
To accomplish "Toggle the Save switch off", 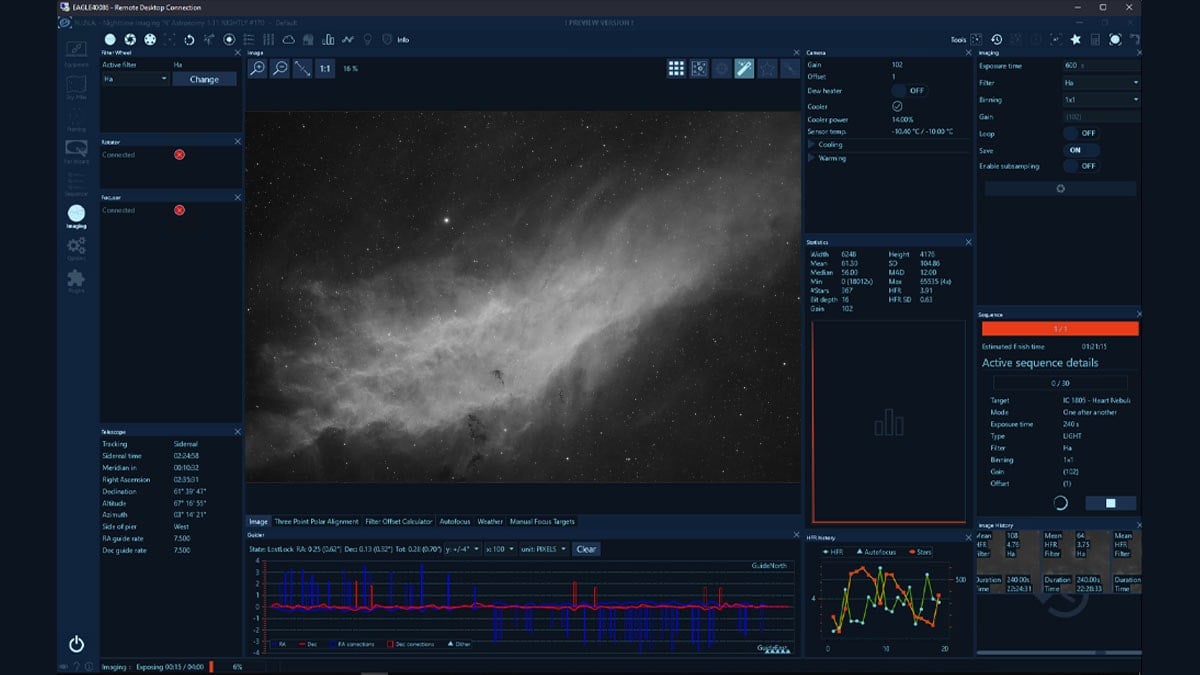I will pyautogui.click(x=1081, y=150).
